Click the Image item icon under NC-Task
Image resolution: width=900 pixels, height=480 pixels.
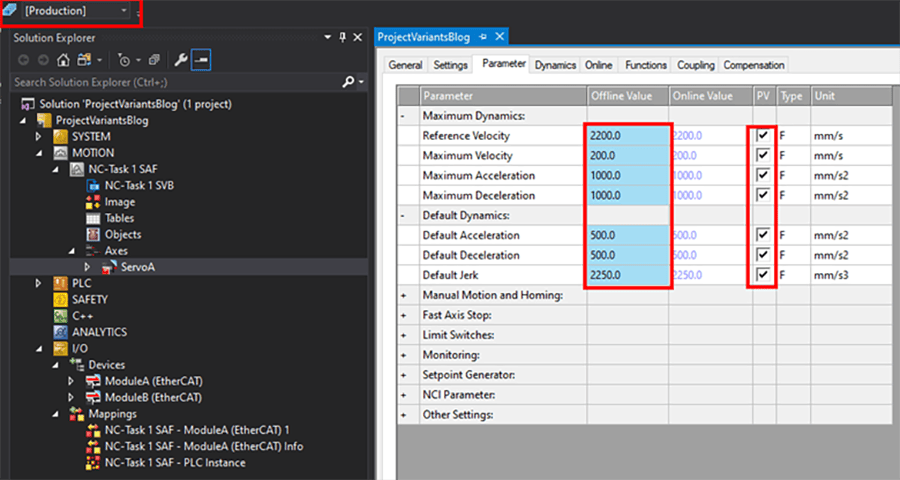[x=93, y=202]
